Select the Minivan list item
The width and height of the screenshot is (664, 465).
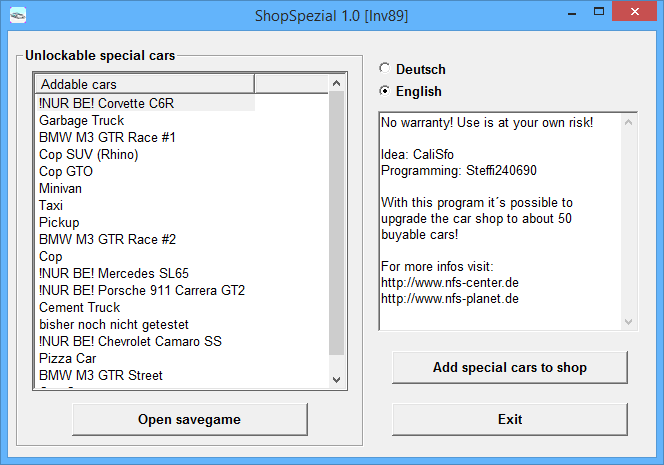coord(60,188)
